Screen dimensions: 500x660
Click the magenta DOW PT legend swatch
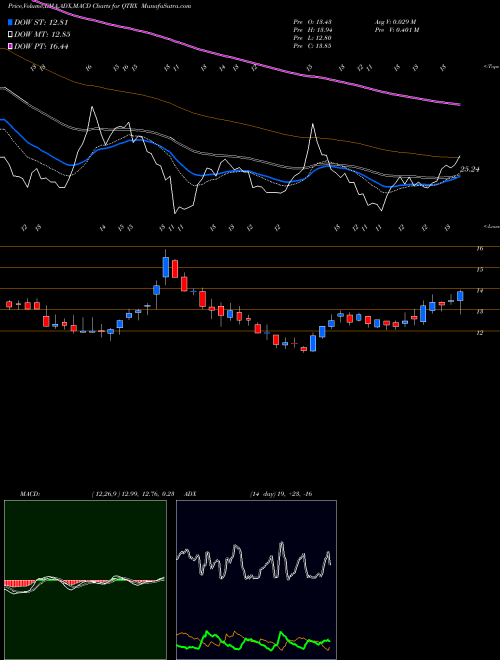11,46
